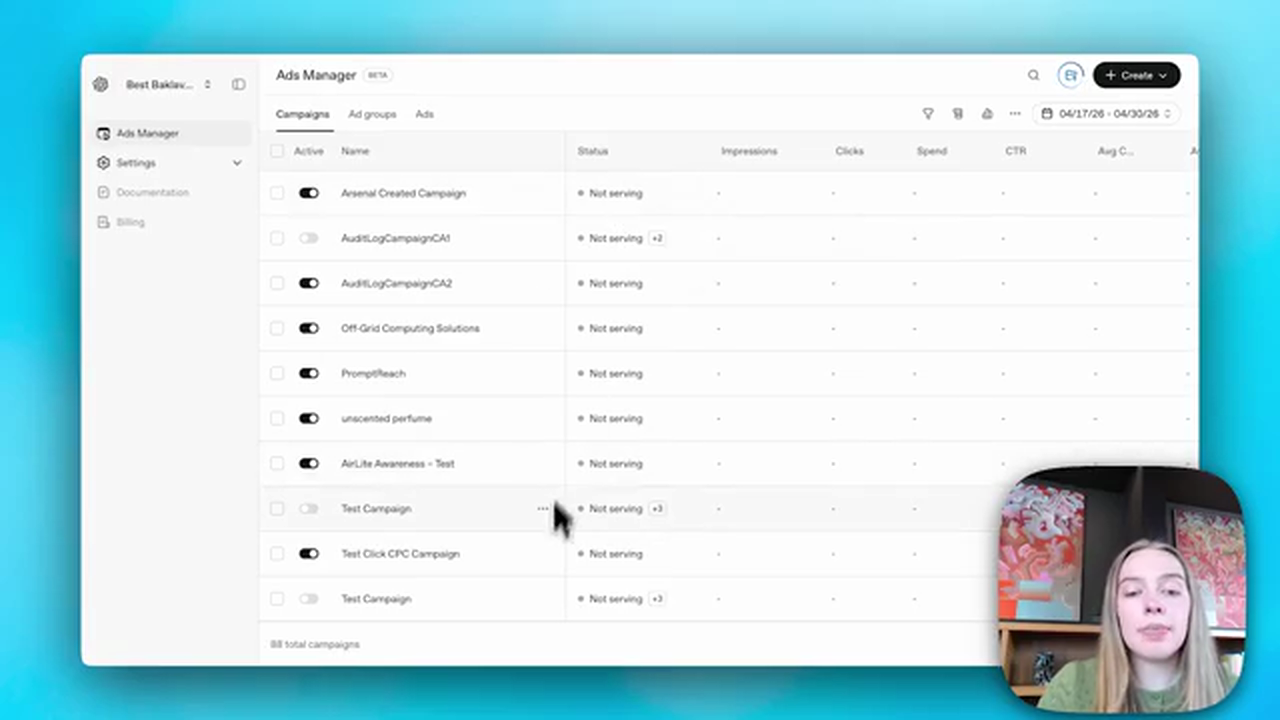Click the toolbar icon left of the three-dots menu
This screenshot has width=1280, height=720.
(x=986, y=114)
